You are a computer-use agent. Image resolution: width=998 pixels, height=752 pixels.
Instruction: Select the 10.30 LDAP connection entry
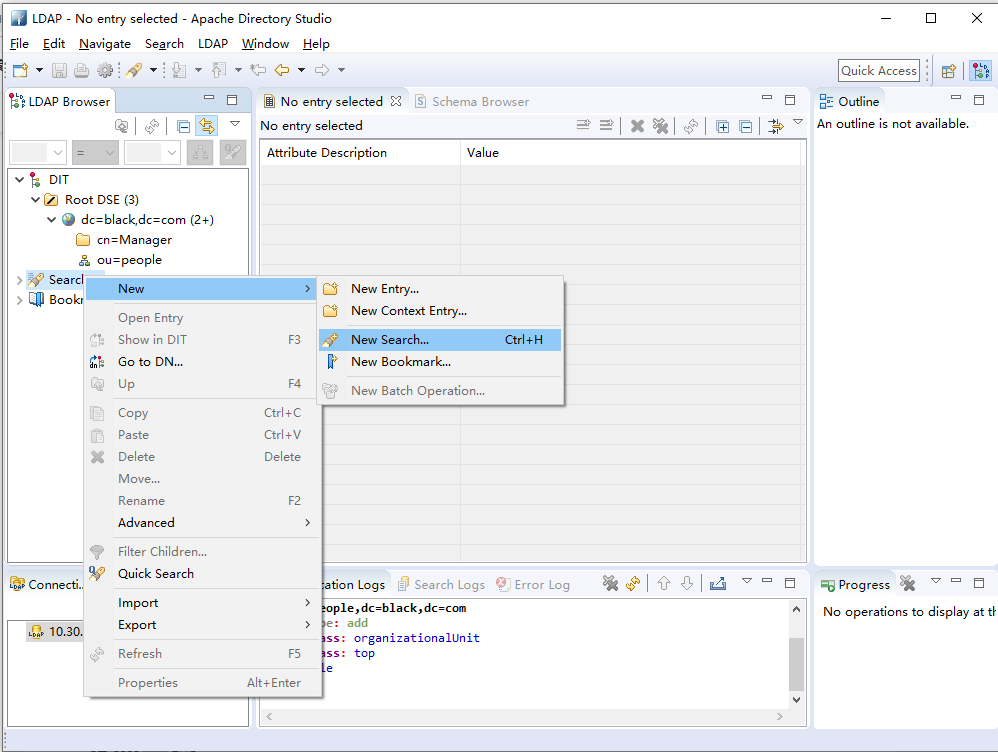pyautogui.click(x=55, y=632)
